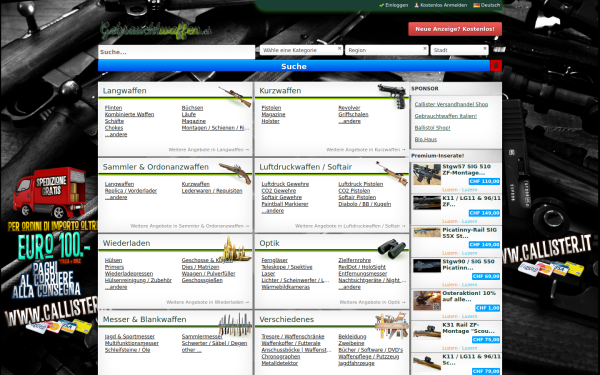Open the Wähle eine Kategorie dropdown
Viewport: 600px width, 375px height.
pyautogui.click(x=301, y=50)
